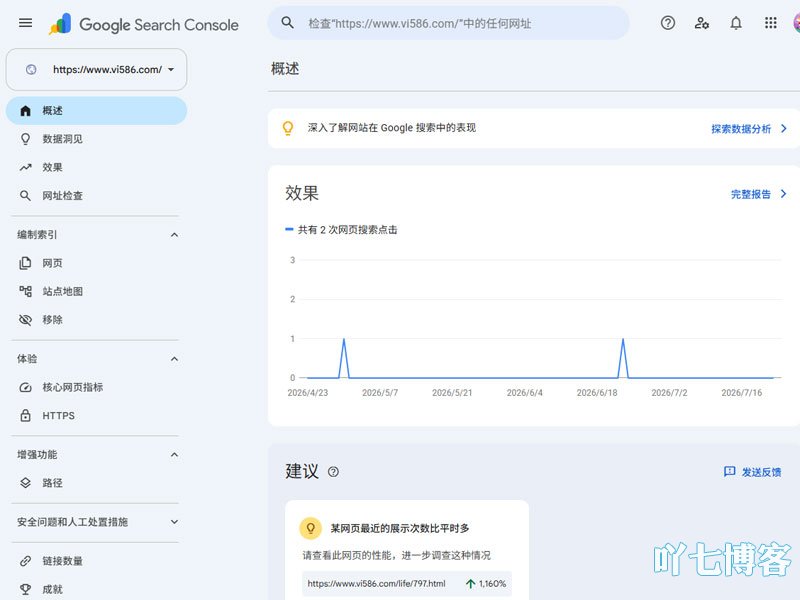Viewport: 800px width, 600px height.
Task: Select HTTPS under 体验
Action: pos(96,415)
